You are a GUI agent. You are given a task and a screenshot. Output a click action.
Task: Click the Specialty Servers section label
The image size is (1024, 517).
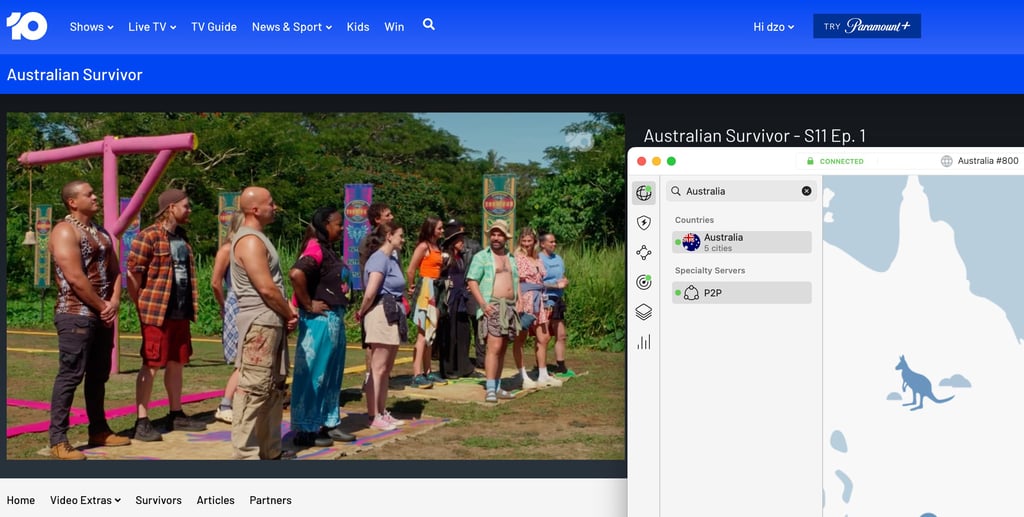(x=710, y=270)
